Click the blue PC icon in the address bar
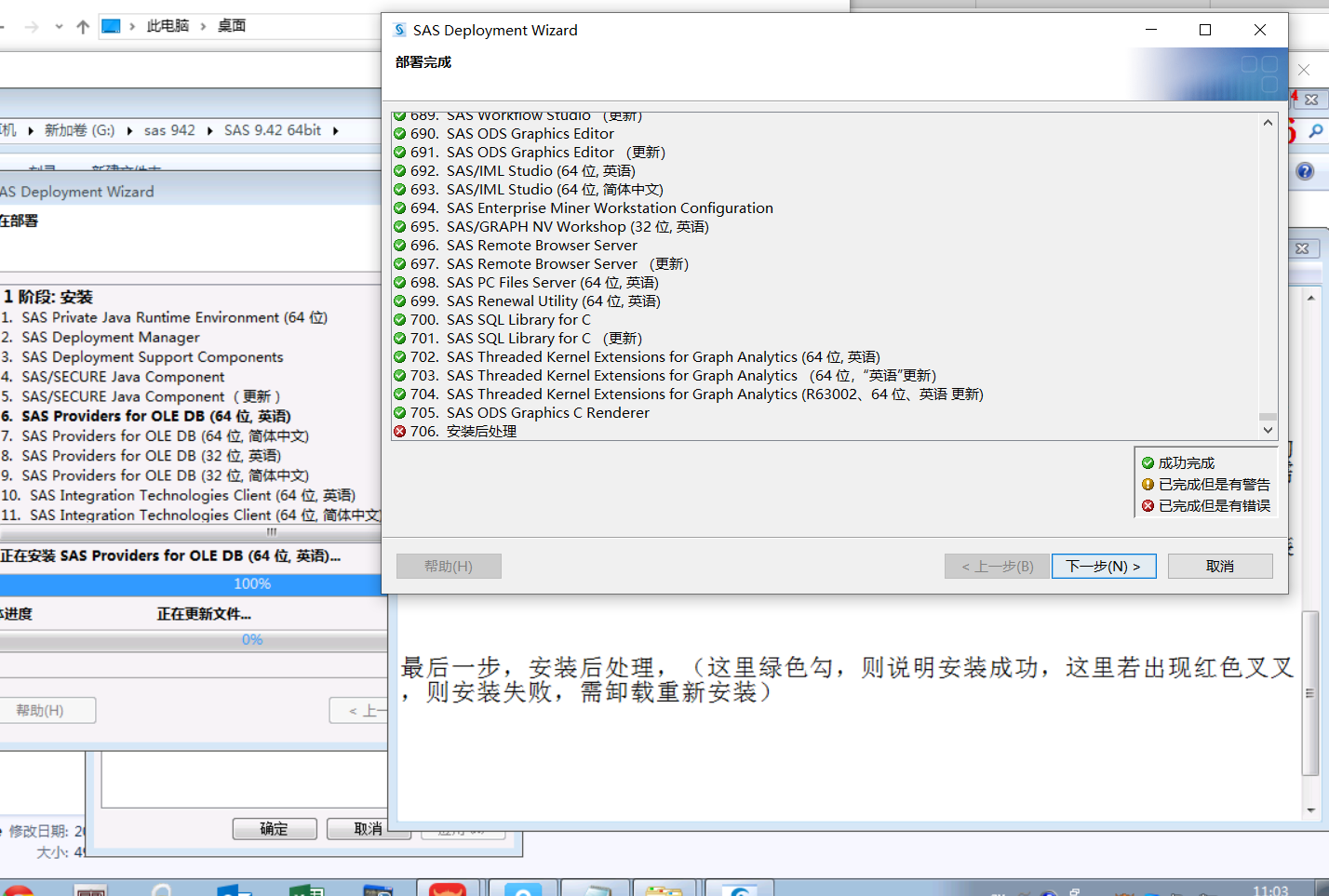The width and height of the screenshot is (1329, 896). point(111,26)
